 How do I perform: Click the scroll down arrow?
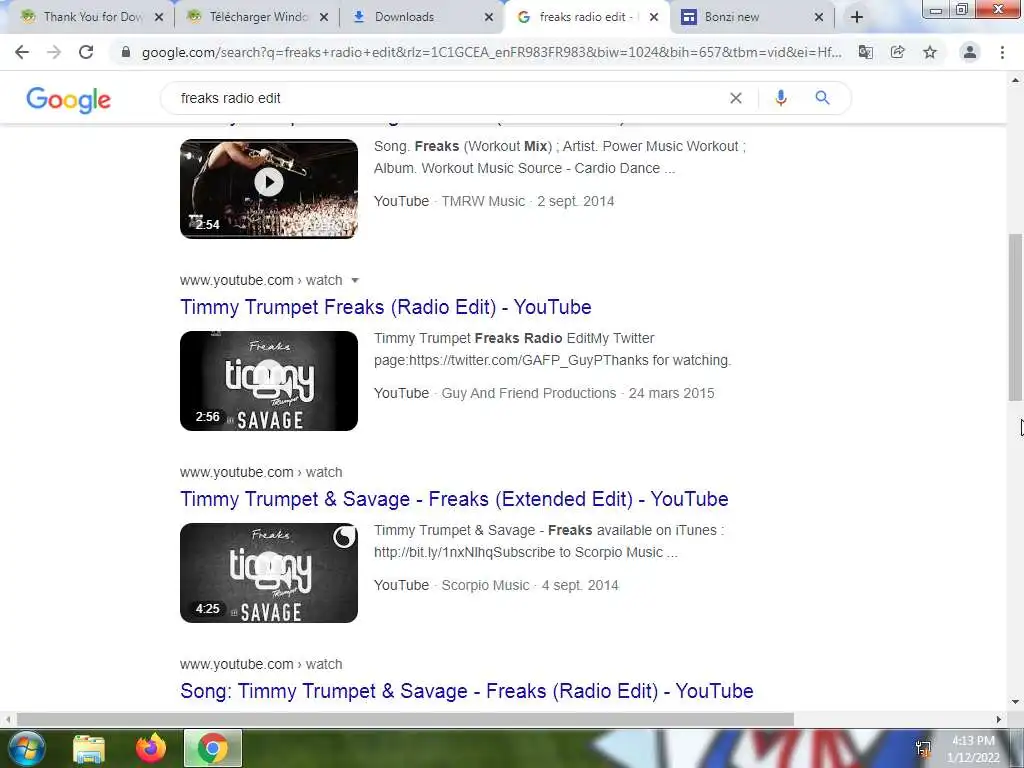coord(1015,703)
